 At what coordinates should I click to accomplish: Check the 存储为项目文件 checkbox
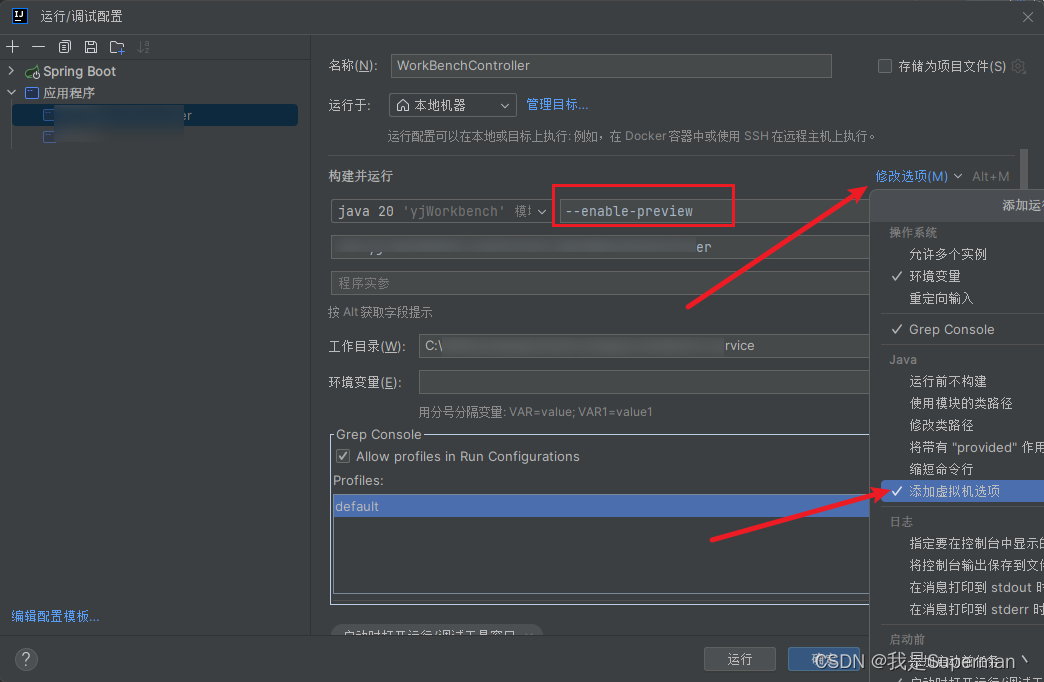pos(885,65)
